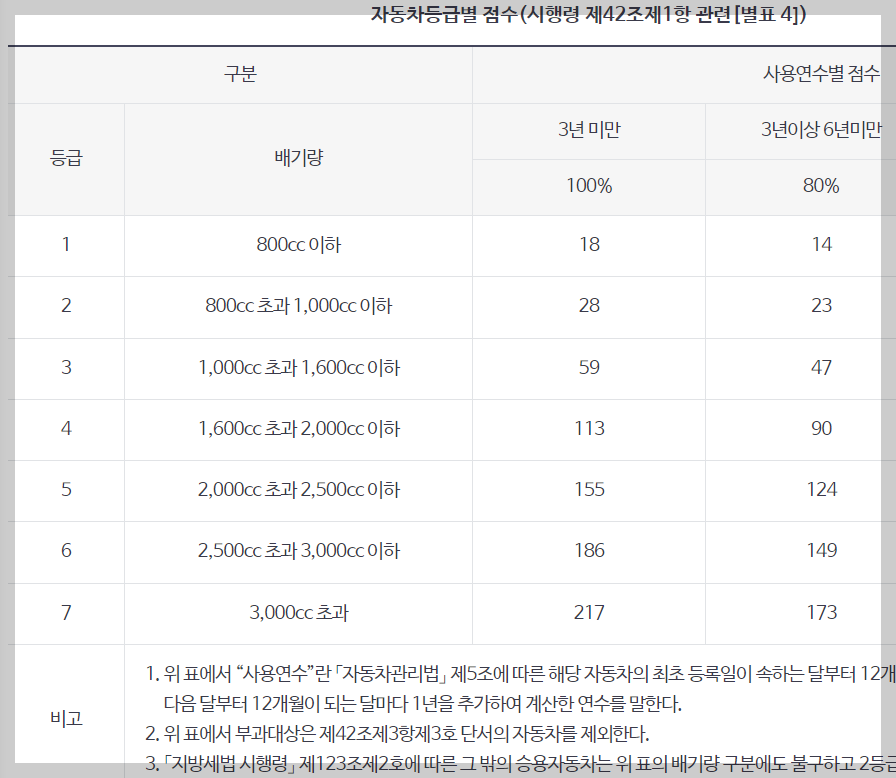
Task: Click score 59 in grade 3 row
Action: pyautogui.click(x=590, y=367)
